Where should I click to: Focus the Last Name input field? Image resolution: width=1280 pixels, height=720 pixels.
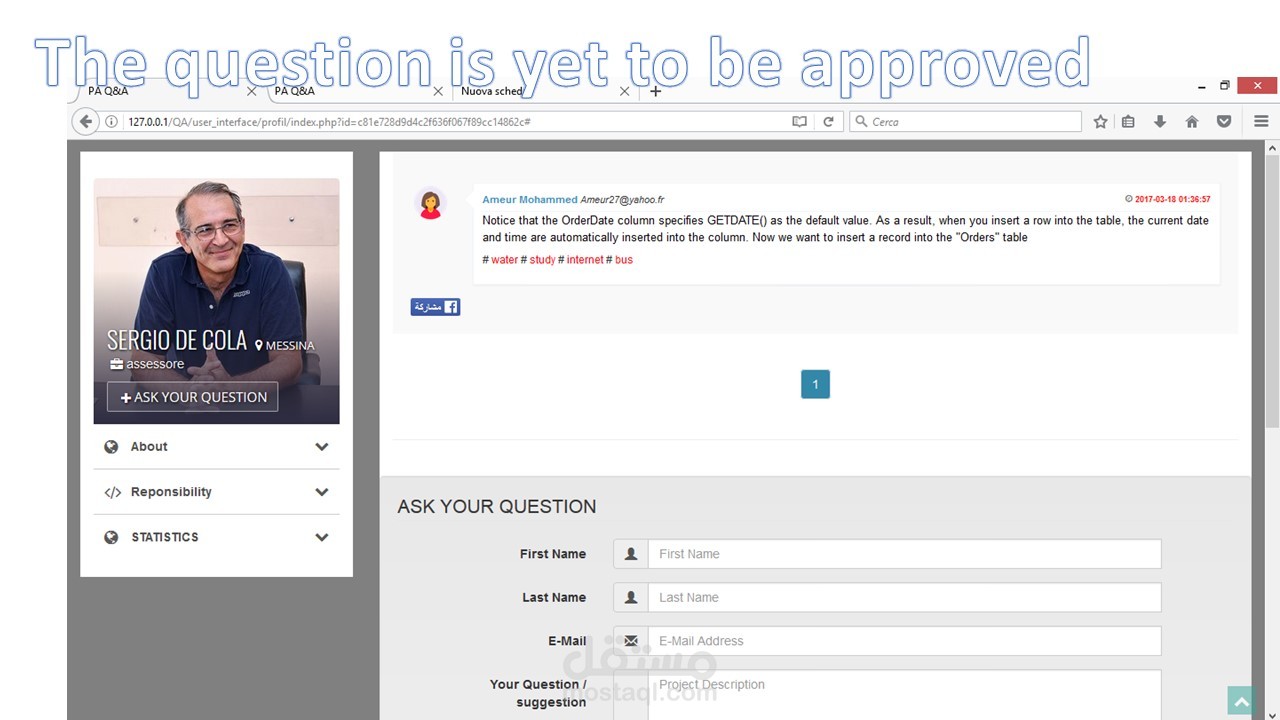tap(904, 597)
